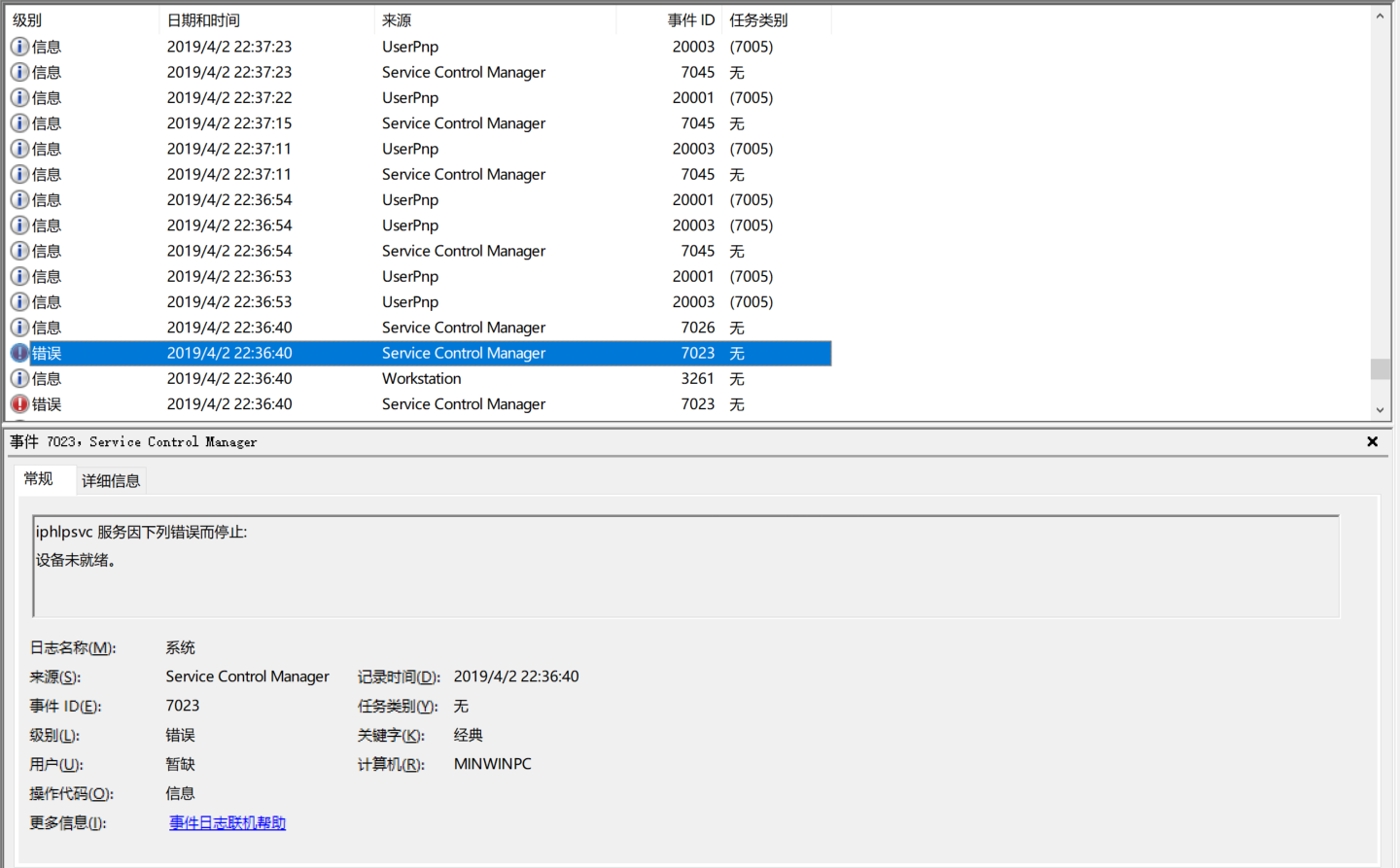This screenshot has width=1400, height=868.
Task: Select the 常规 tab
Action: tap(39, 479)
